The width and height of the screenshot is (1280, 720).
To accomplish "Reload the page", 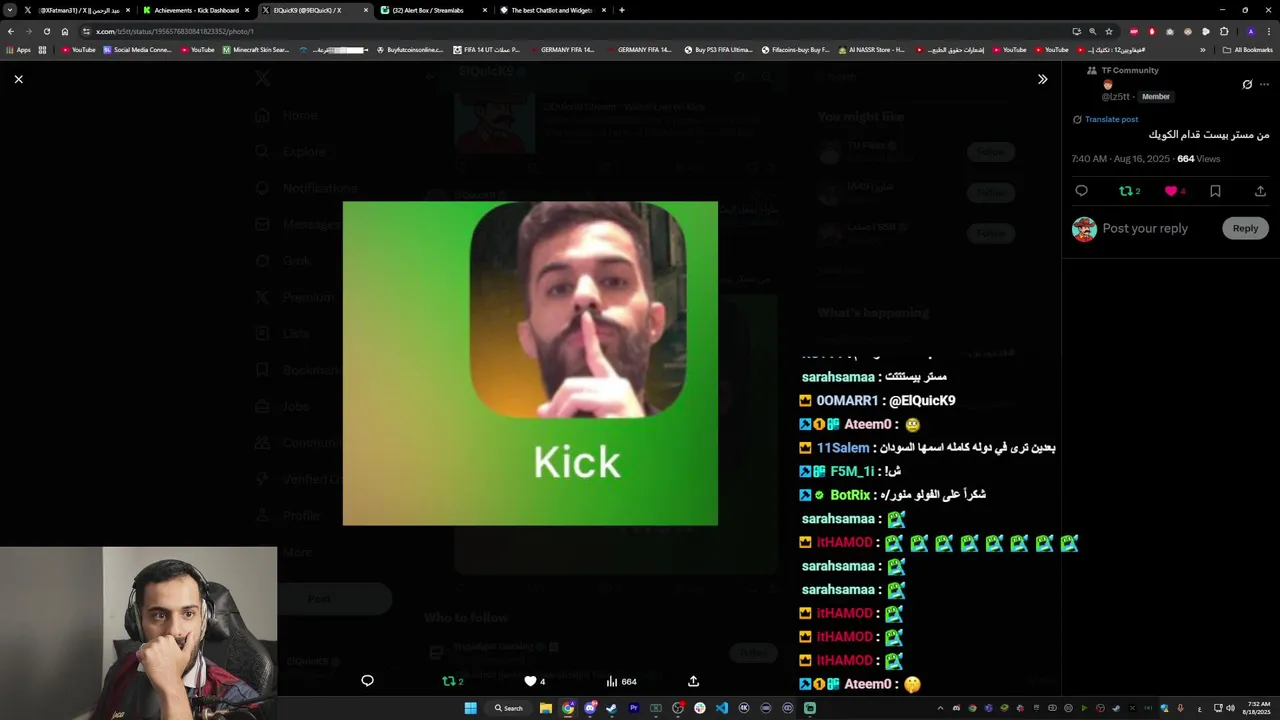I will pyautogui.click(x=46, y=31).
